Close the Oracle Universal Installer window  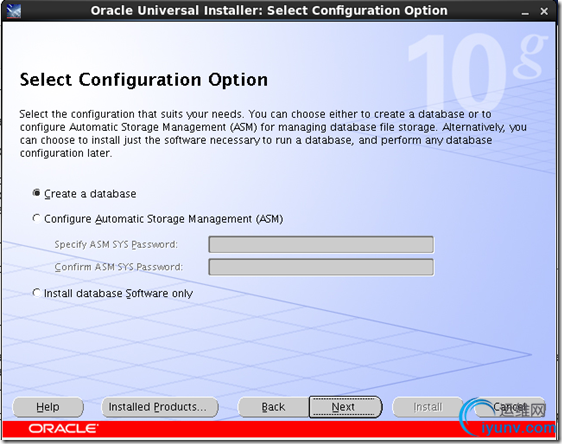coord(544,11)
